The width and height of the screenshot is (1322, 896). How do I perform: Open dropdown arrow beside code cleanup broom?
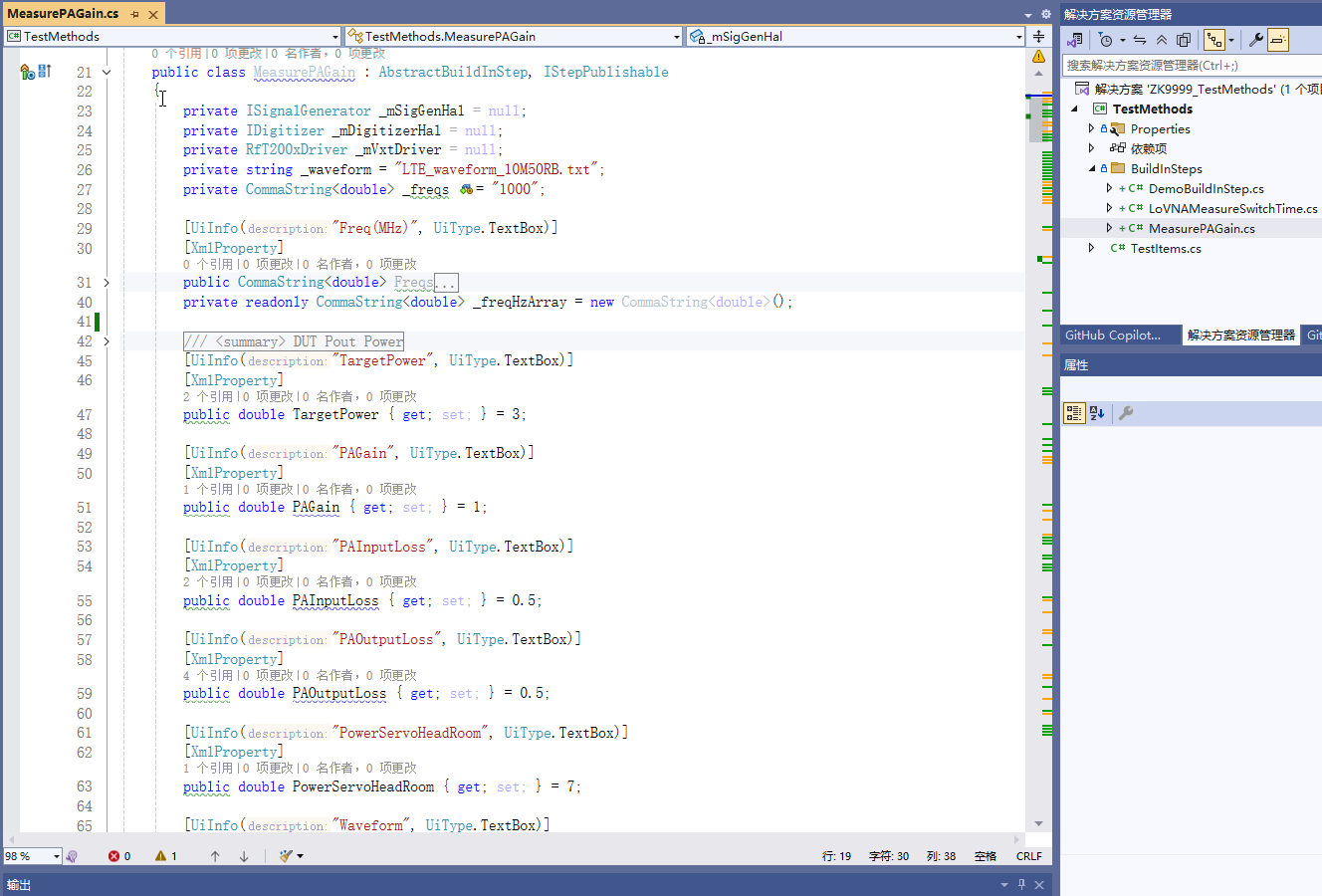pyautogui.click(x=300, y=856)
